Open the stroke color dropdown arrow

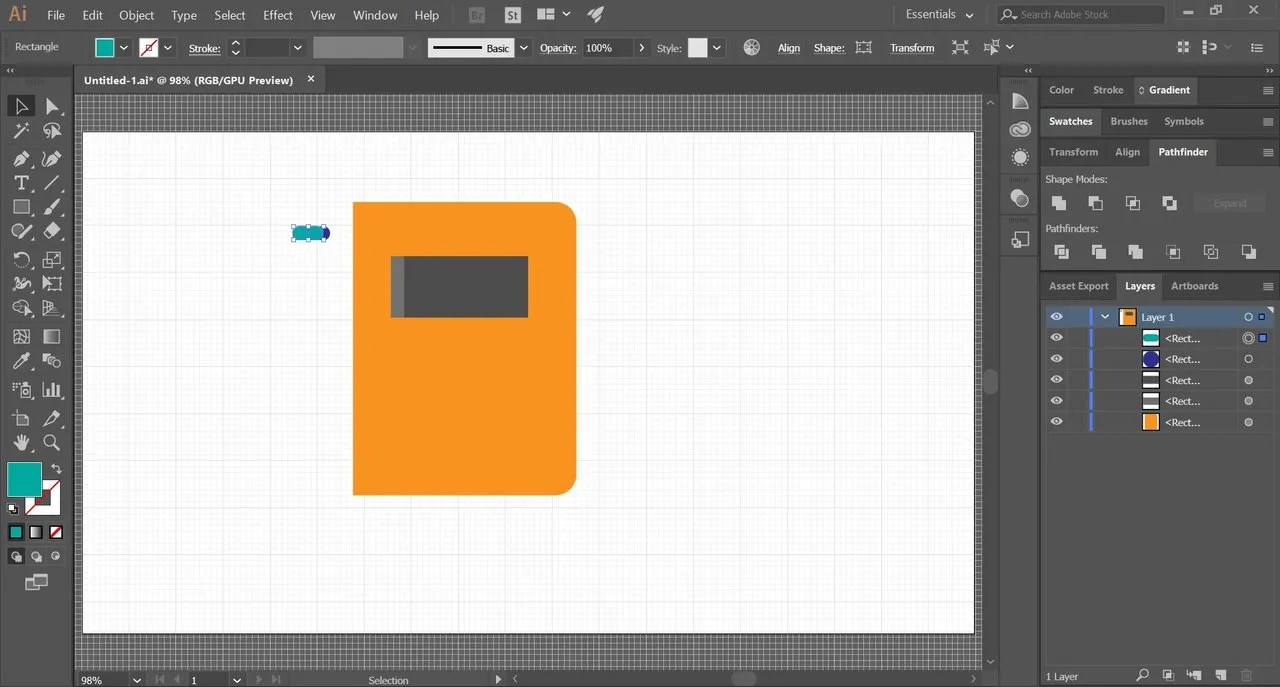(x=168, y=47)
